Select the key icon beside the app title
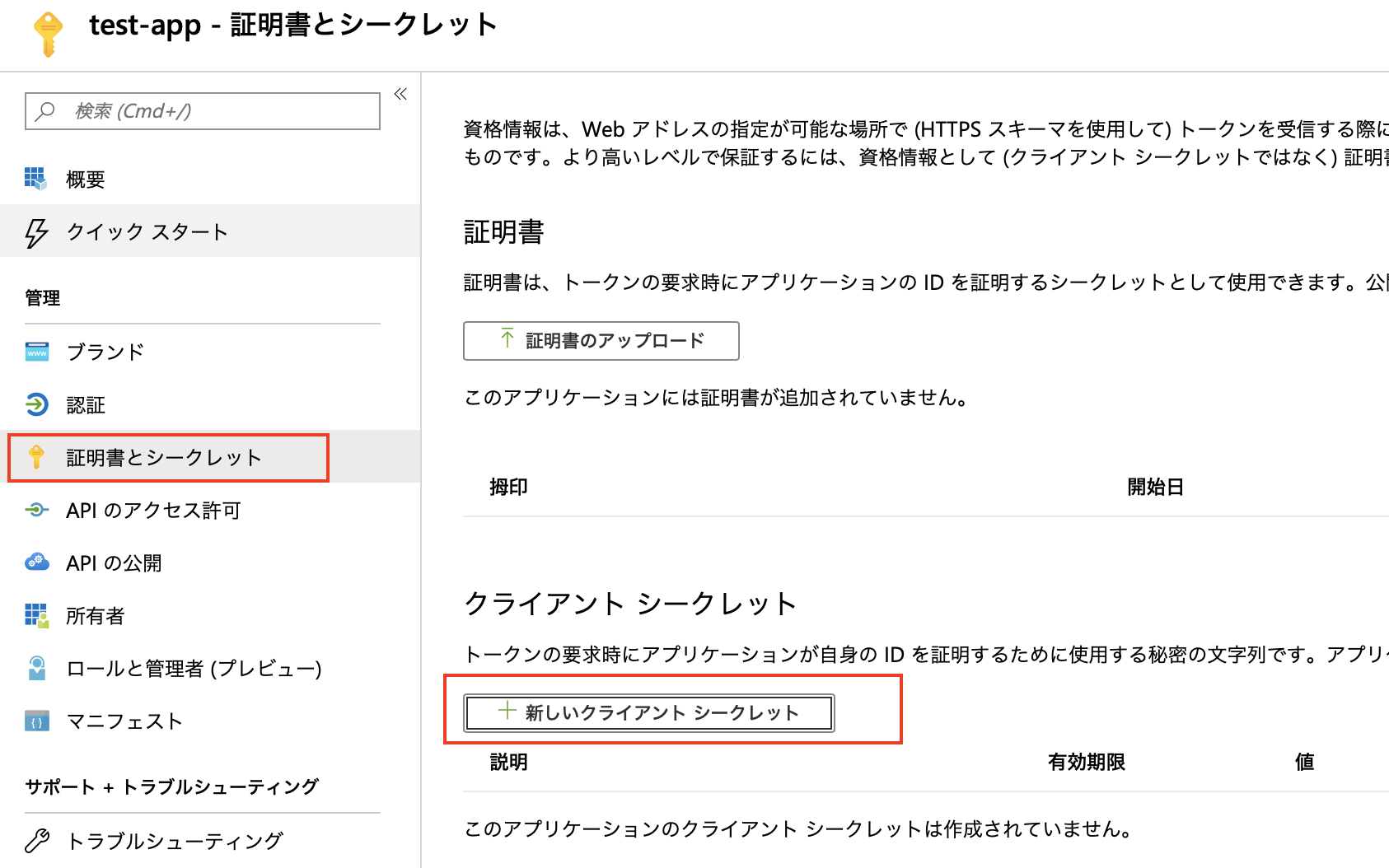1389x868 pixels. coord(48,33)
